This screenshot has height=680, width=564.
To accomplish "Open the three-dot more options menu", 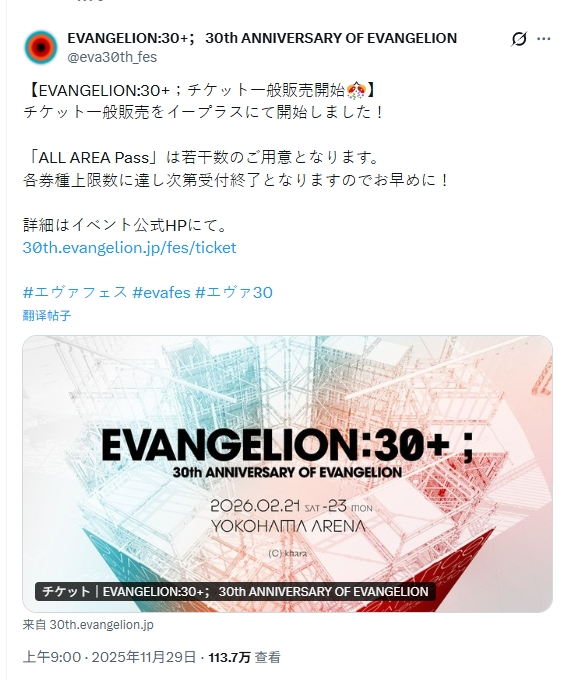I will pyautogui.click(x=544, y=39).
